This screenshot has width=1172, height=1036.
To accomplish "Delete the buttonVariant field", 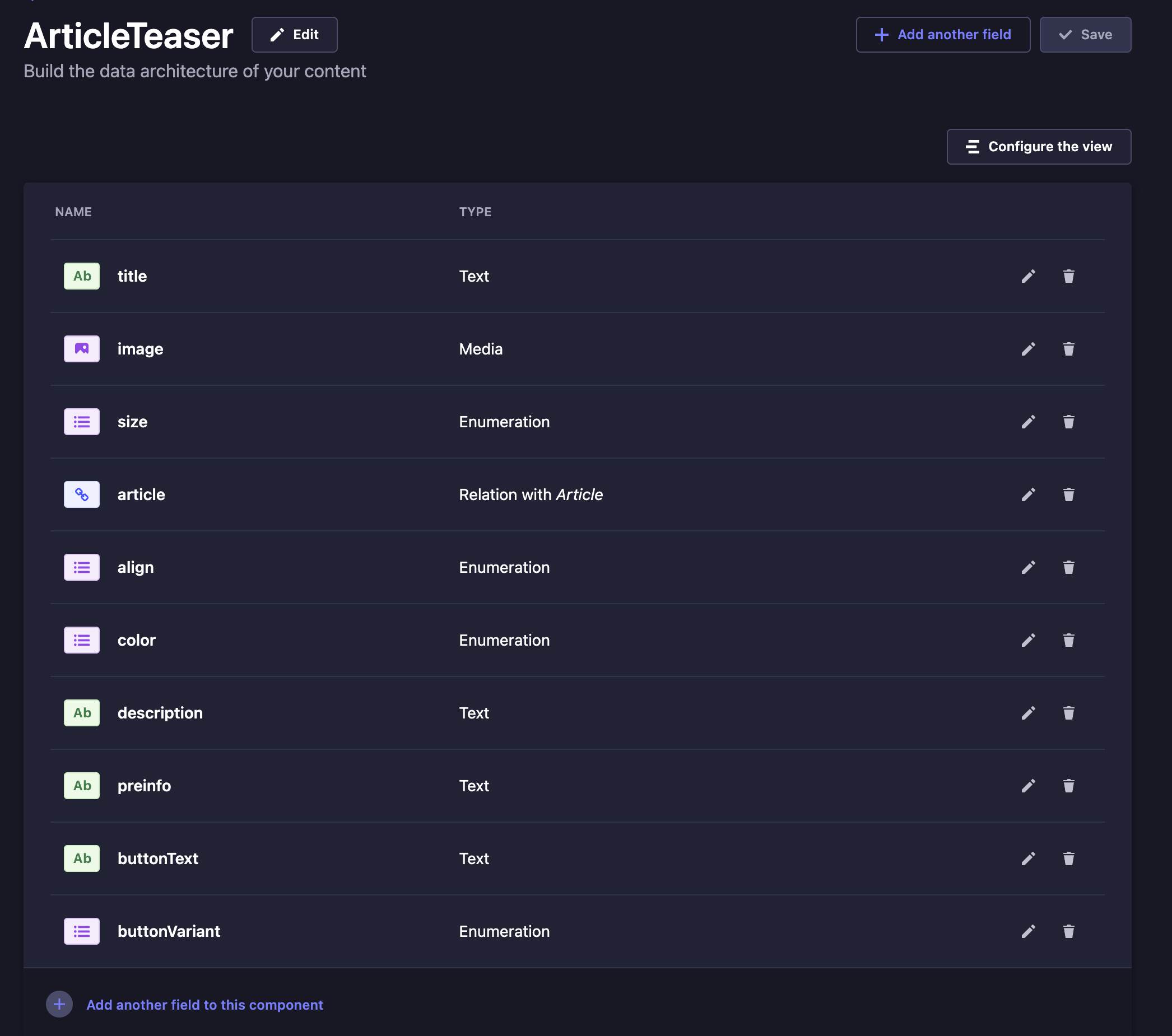I will point(1068,931).
